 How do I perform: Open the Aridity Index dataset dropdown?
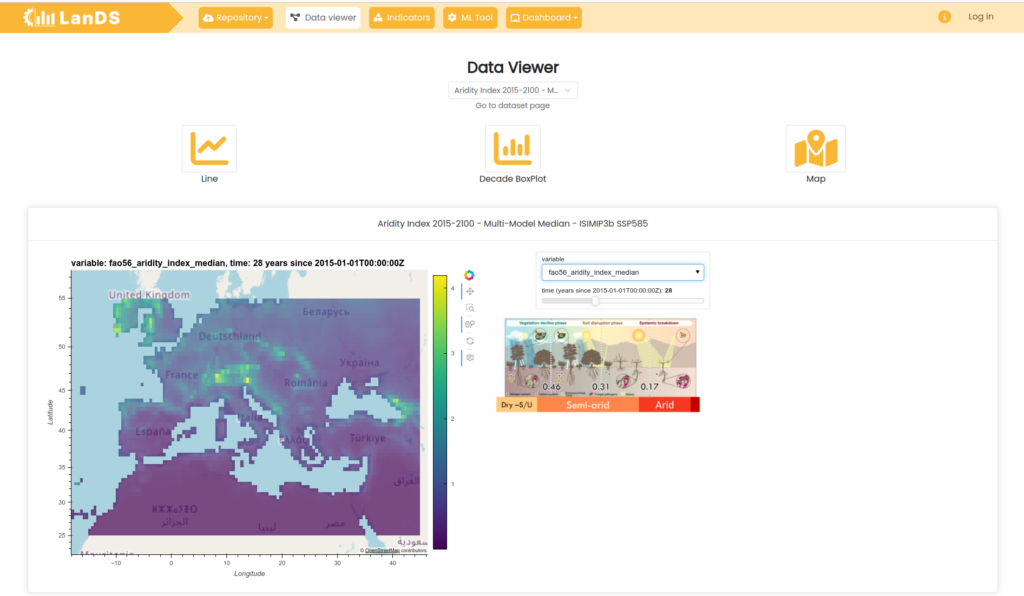(513, 90)
